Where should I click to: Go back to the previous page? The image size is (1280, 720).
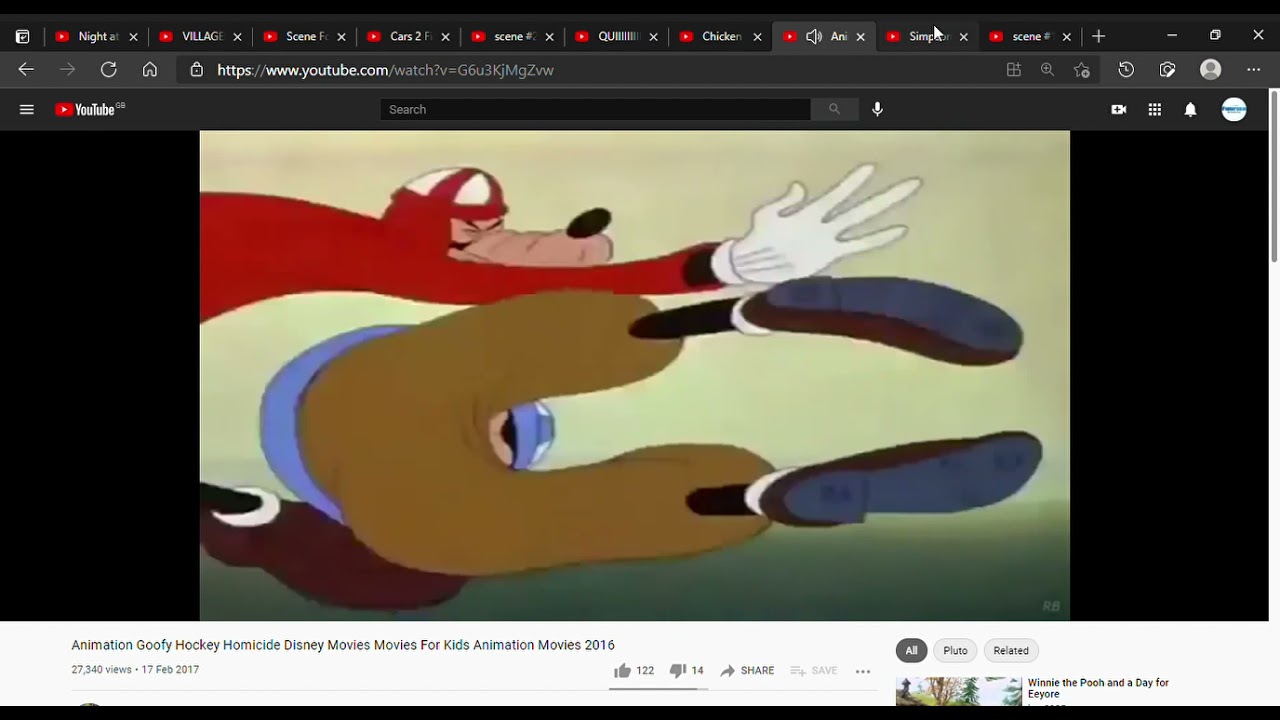point(26,70)
